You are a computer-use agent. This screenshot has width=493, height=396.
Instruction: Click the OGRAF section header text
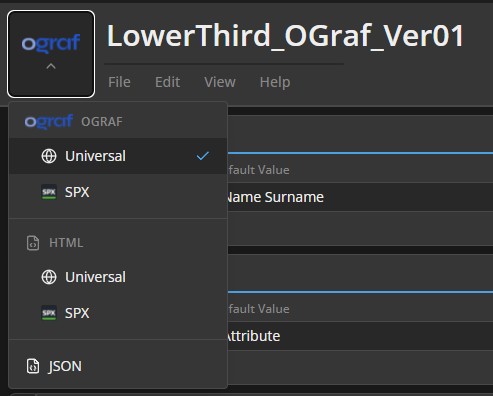(102, 122)
